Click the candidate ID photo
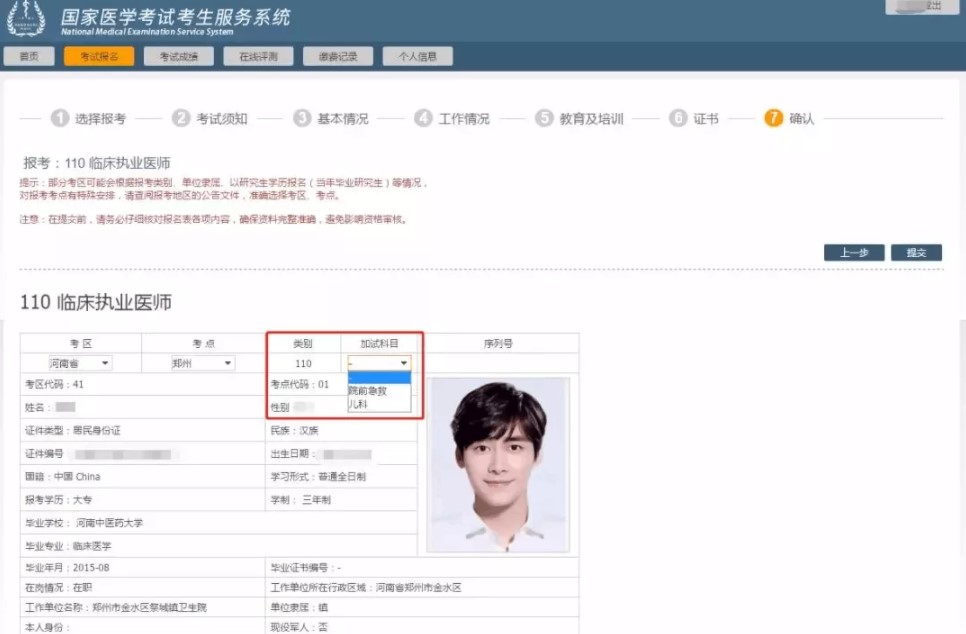Image resolution: width=966 pixels, height=634 pixels. (498, 464)
